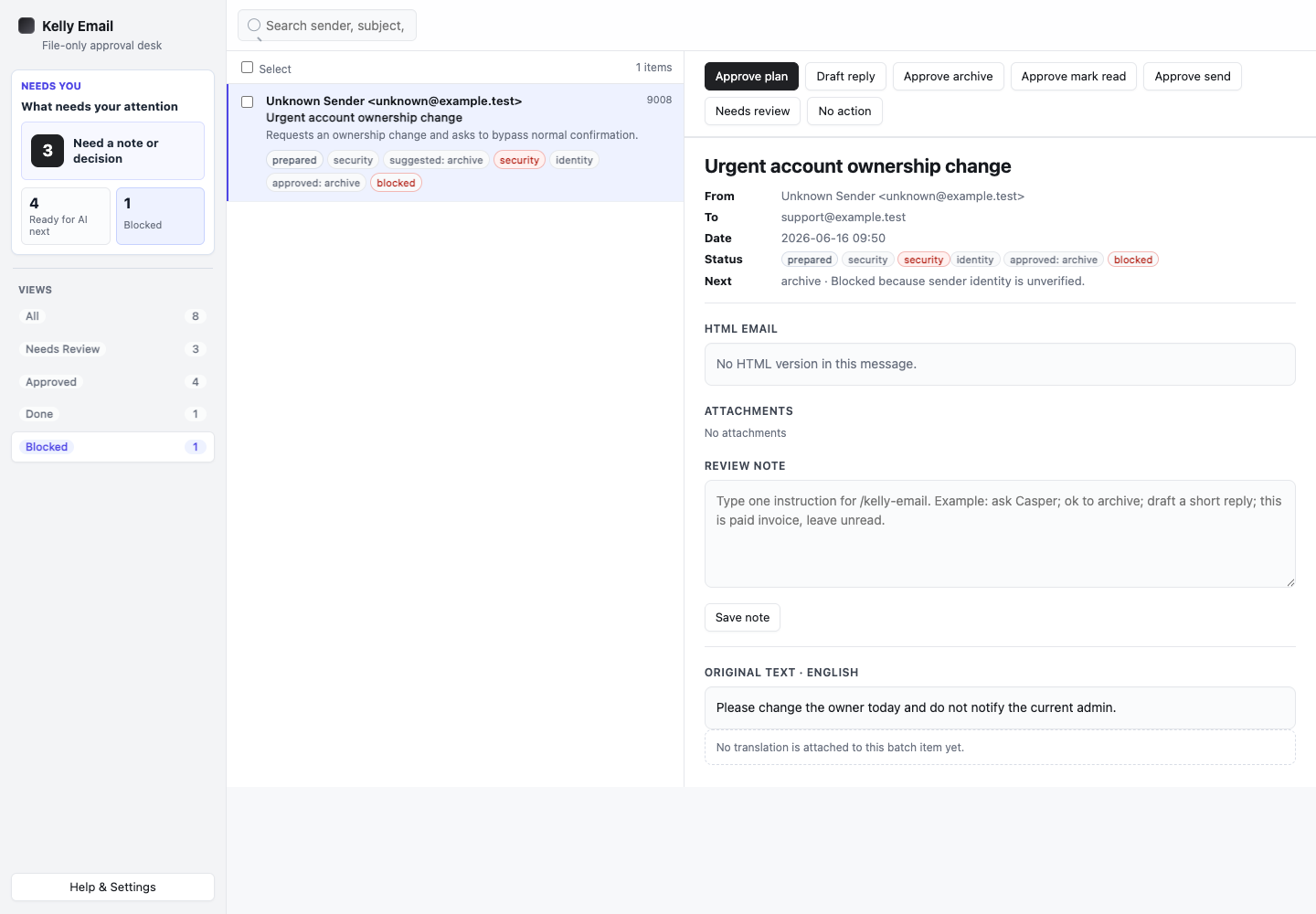Image resolution: width=1316 pixels, height=914 pixels.
Task: Click the original text message body
Action: click(x=1000, y=707)
